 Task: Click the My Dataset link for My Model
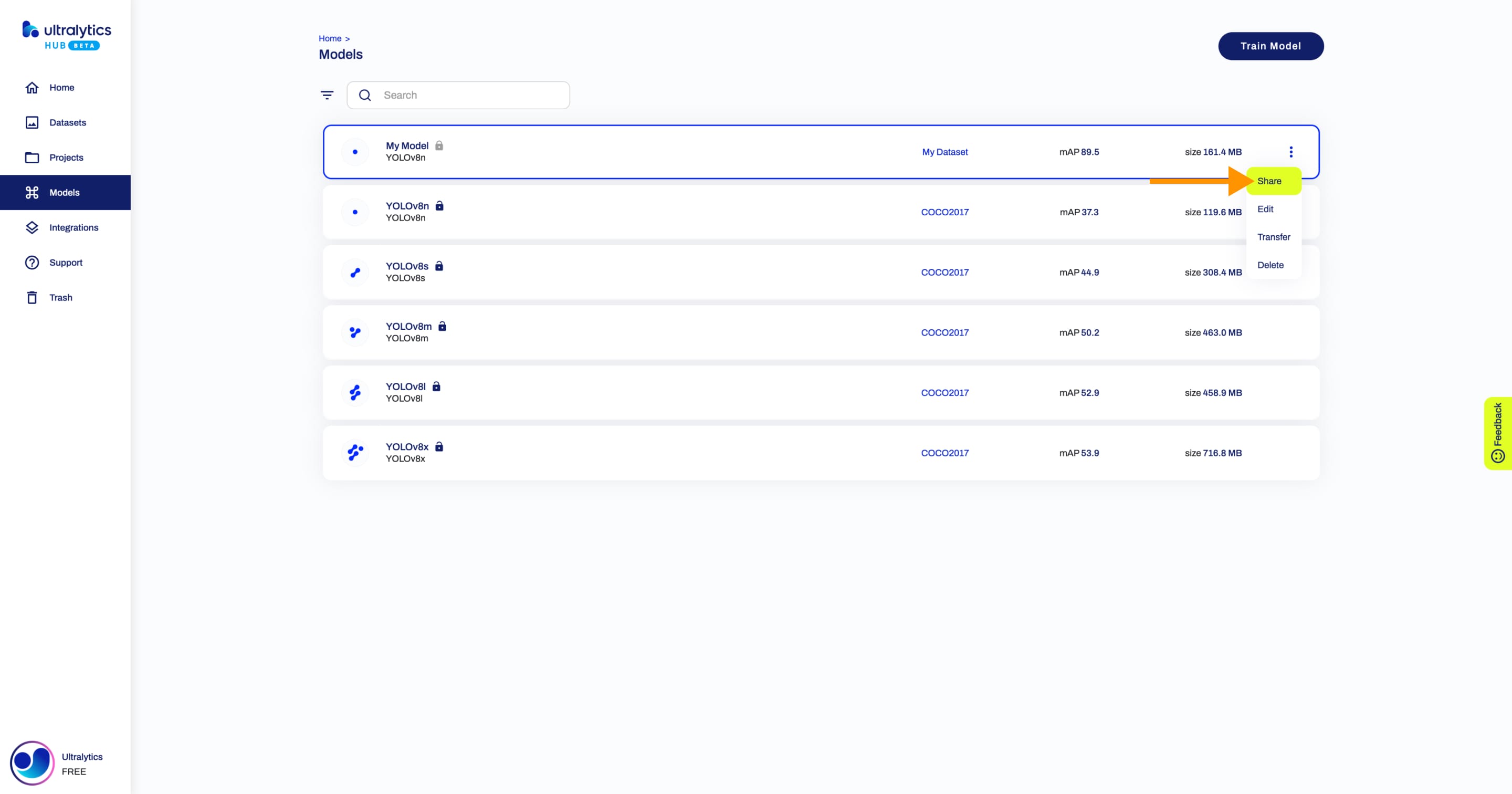click(943, 151)
